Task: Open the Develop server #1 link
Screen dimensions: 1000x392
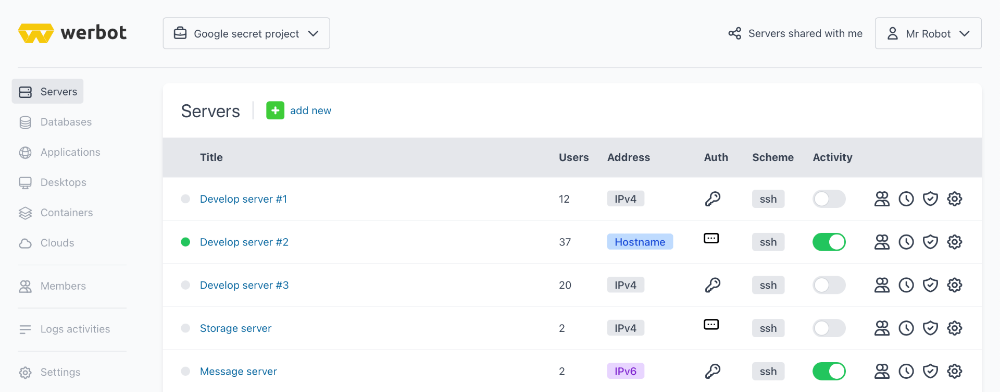Action: [244, 199]
